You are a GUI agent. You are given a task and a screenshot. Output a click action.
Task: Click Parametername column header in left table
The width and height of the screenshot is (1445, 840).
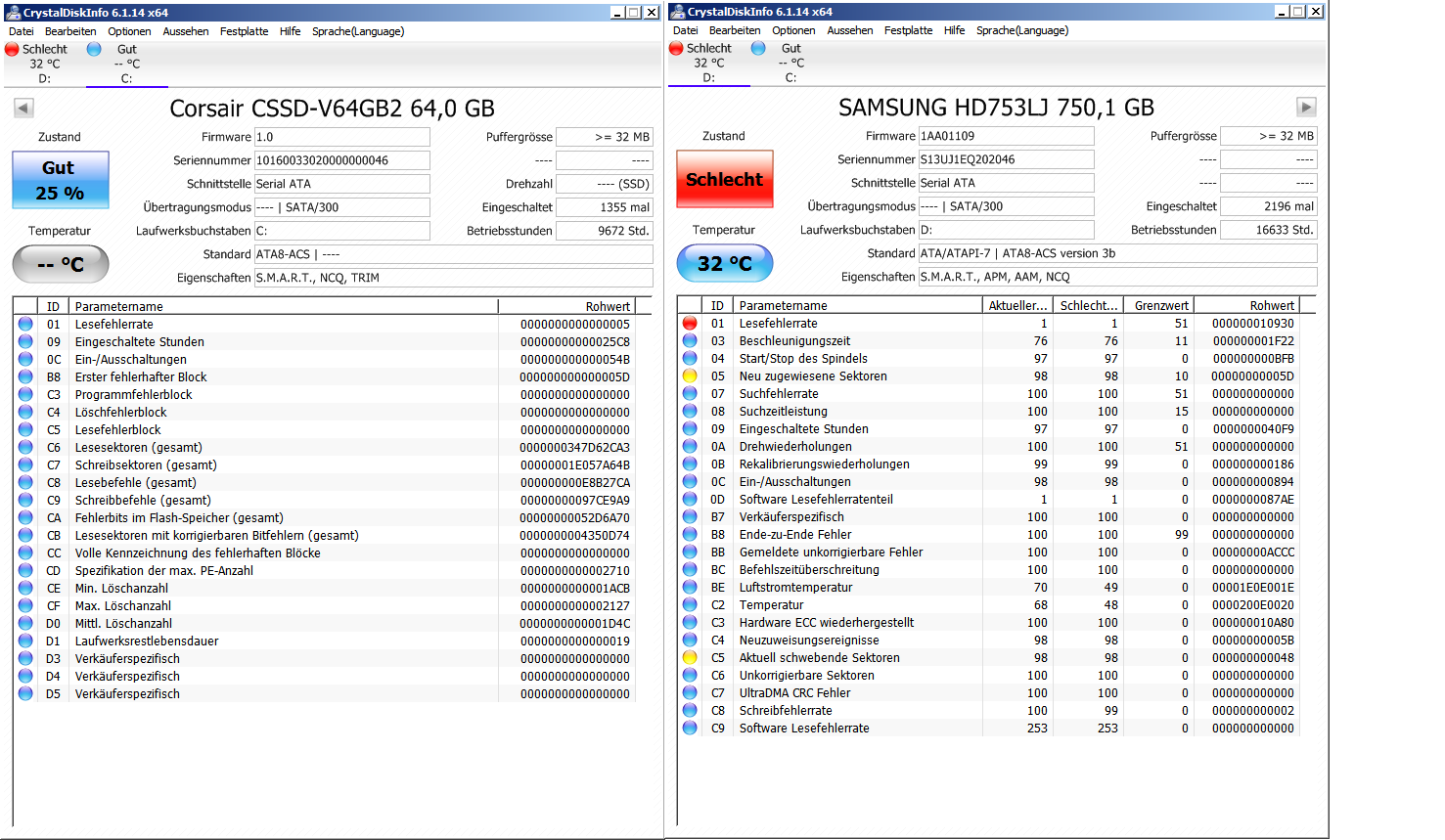pos(283,306)
